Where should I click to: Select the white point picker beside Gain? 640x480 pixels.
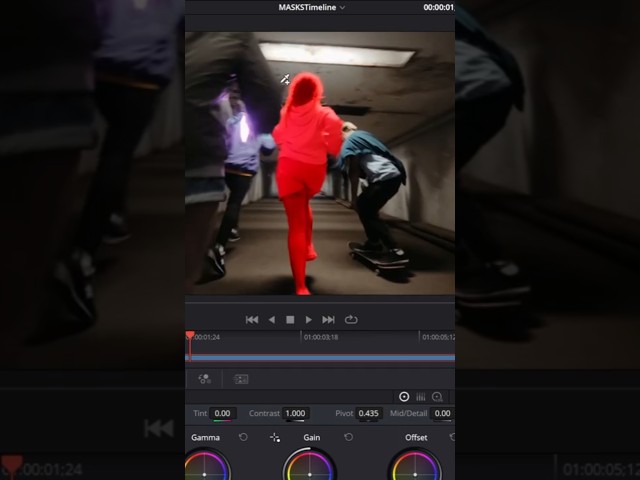[x=275, y=438]
